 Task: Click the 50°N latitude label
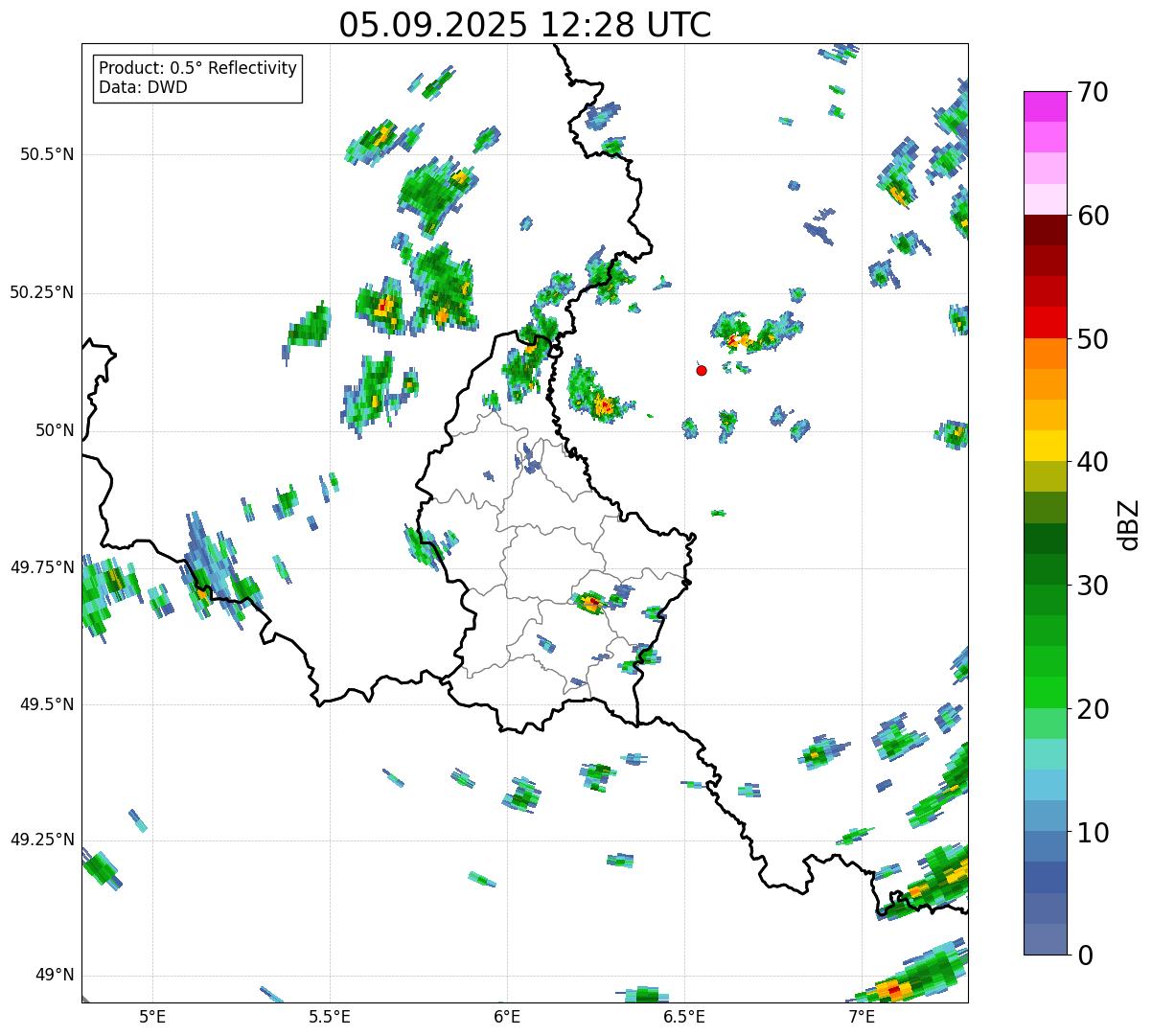click(x=55, y=430)
